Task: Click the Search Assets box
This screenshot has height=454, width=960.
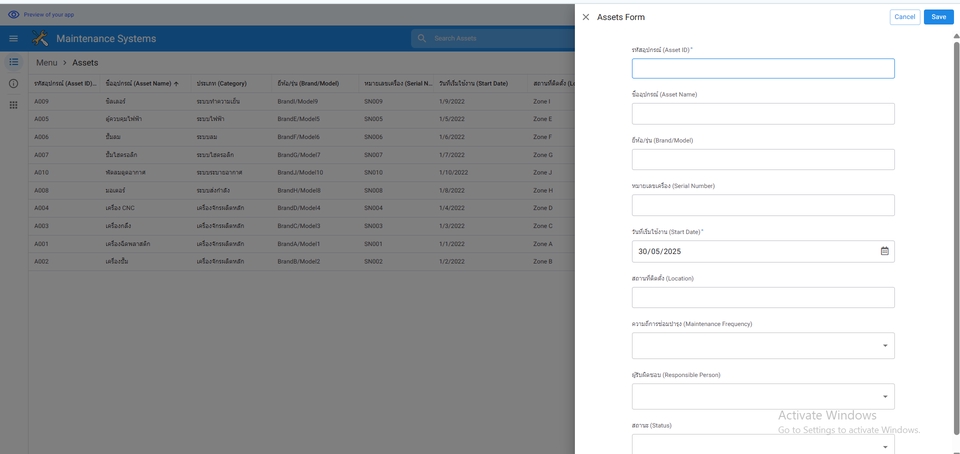Action: pos(493,39)
